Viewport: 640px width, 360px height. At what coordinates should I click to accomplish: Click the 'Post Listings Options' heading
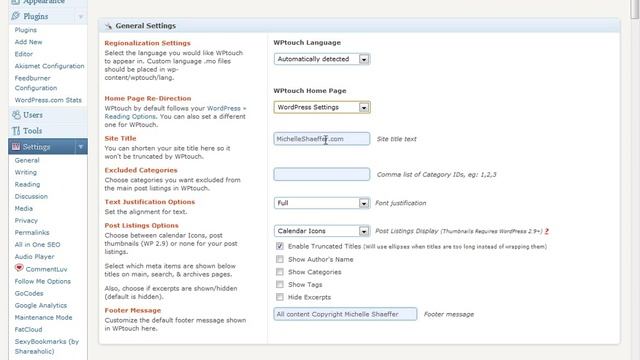[x=141, y=226]
